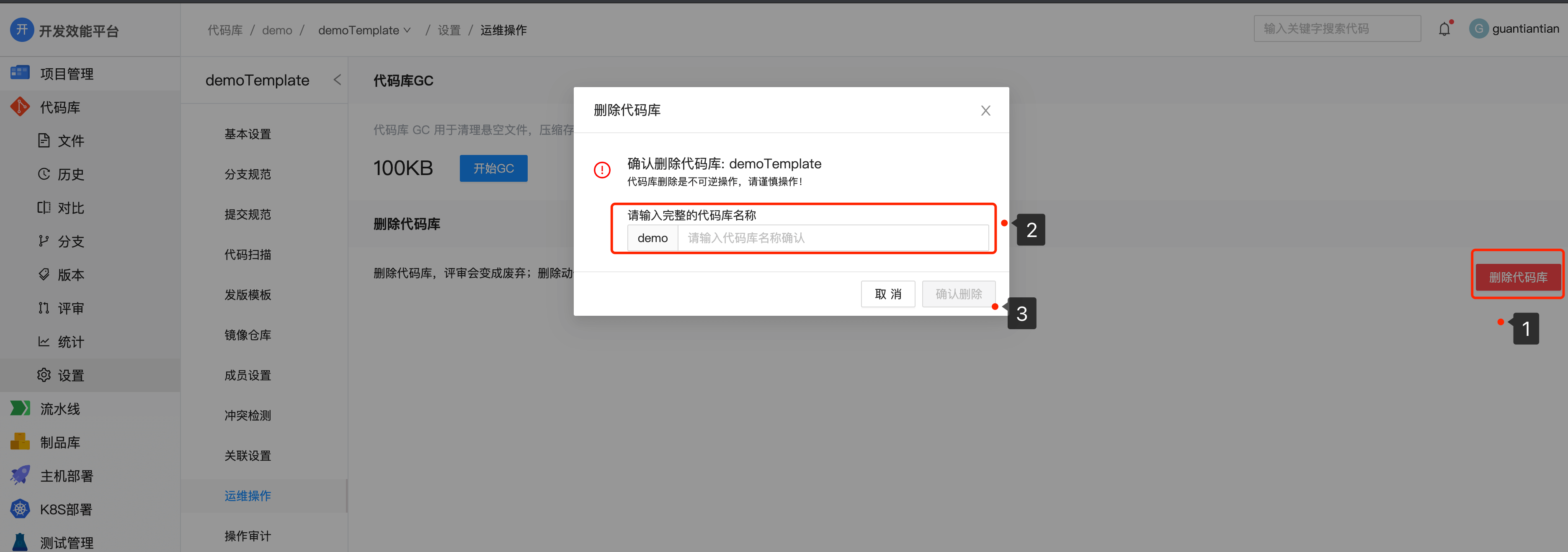Select 运维操作 in settings menu
Viewport: 1568px width, 552px height.
[248, 495]
